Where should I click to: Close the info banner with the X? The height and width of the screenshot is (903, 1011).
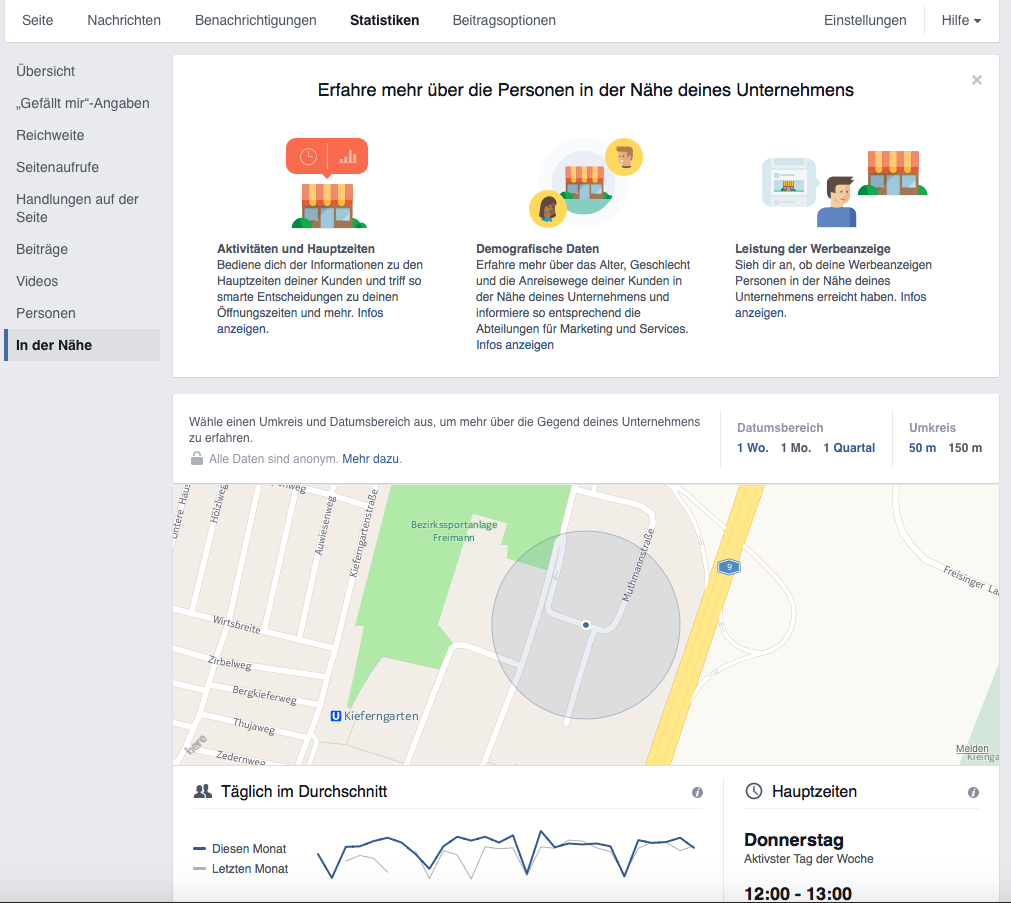pyautogui.click(x=976, y=80)
